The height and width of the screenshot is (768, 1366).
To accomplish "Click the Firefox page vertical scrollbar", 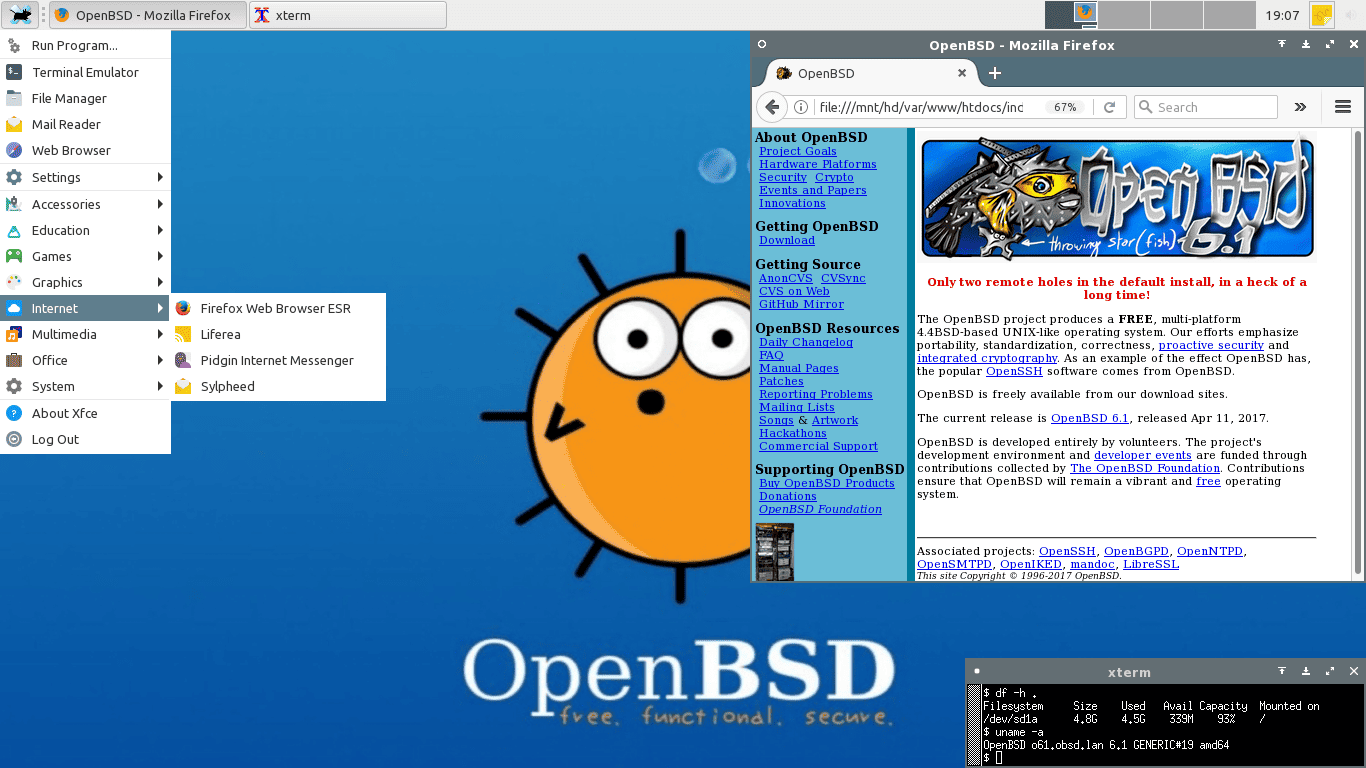I will click(1357, 350).
